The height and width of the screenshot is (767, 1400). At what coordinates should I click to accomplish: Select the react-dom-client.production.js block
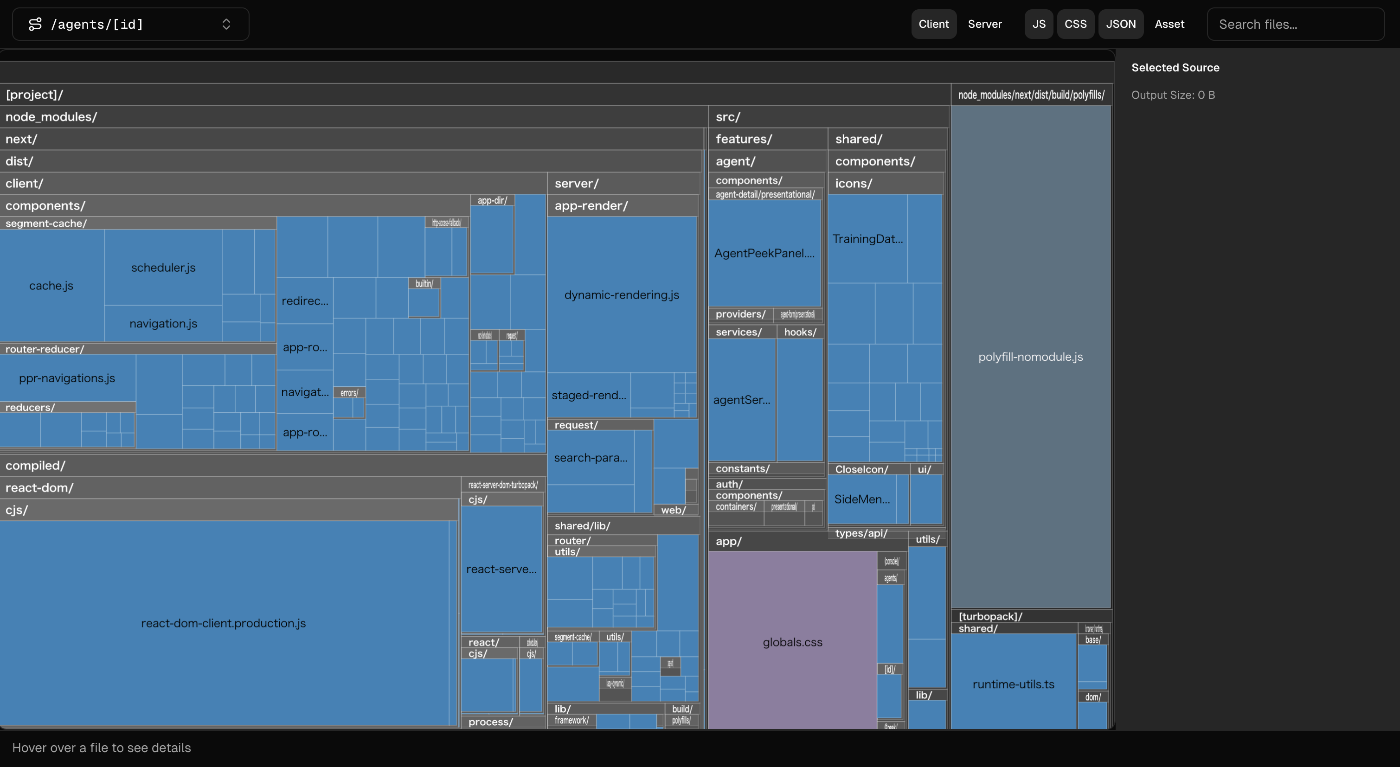click(x=224, y=623)
